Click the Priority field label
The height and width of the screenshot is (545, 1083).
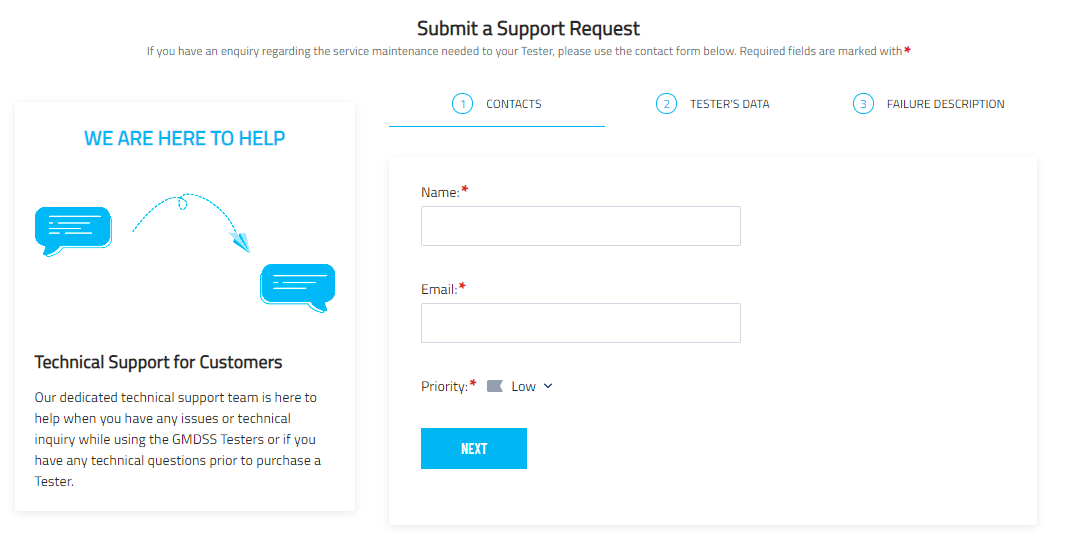(444, 386)
